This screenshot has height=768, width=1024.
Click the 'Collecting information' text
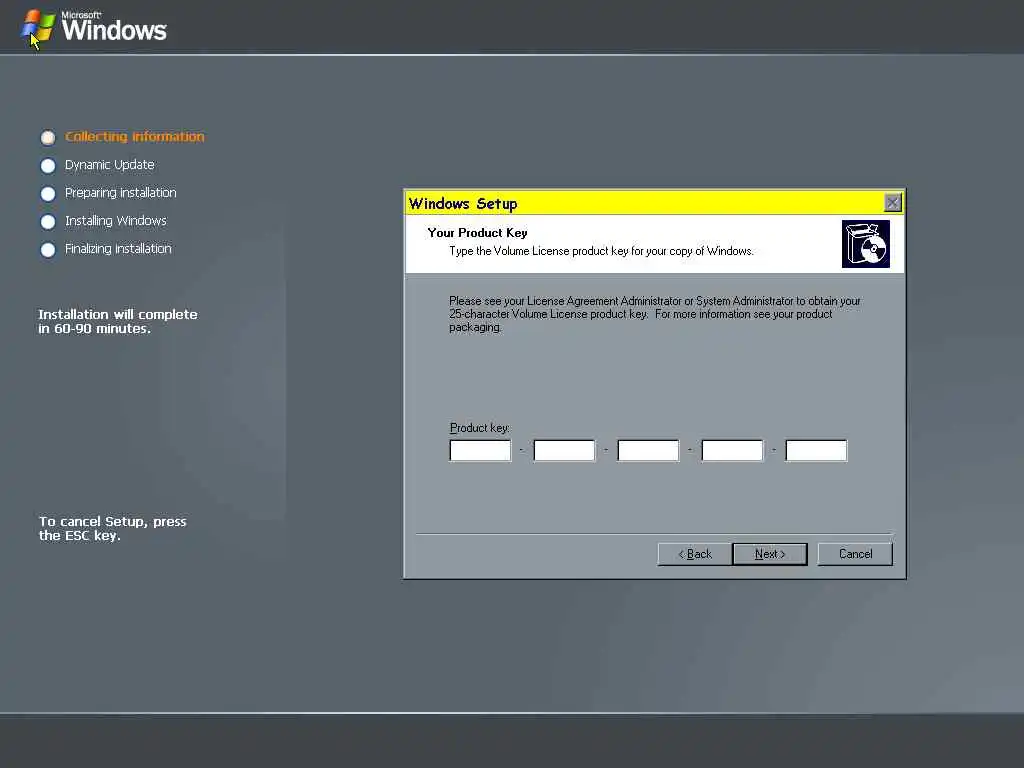(135, 136)
